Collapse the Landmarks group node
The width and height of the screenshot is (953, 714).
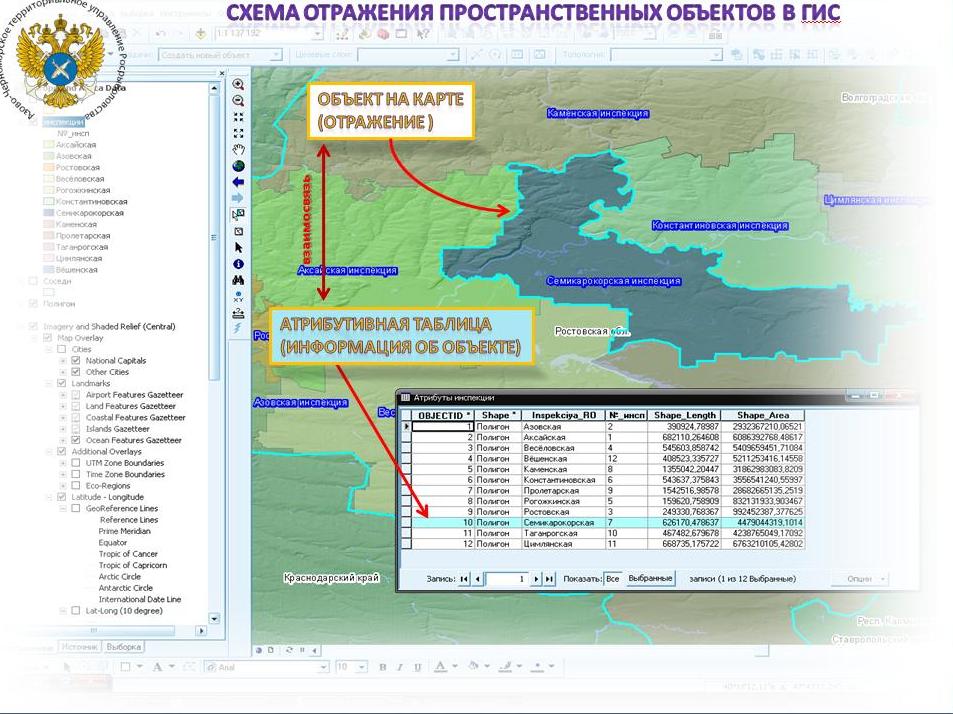coord(49,383)
